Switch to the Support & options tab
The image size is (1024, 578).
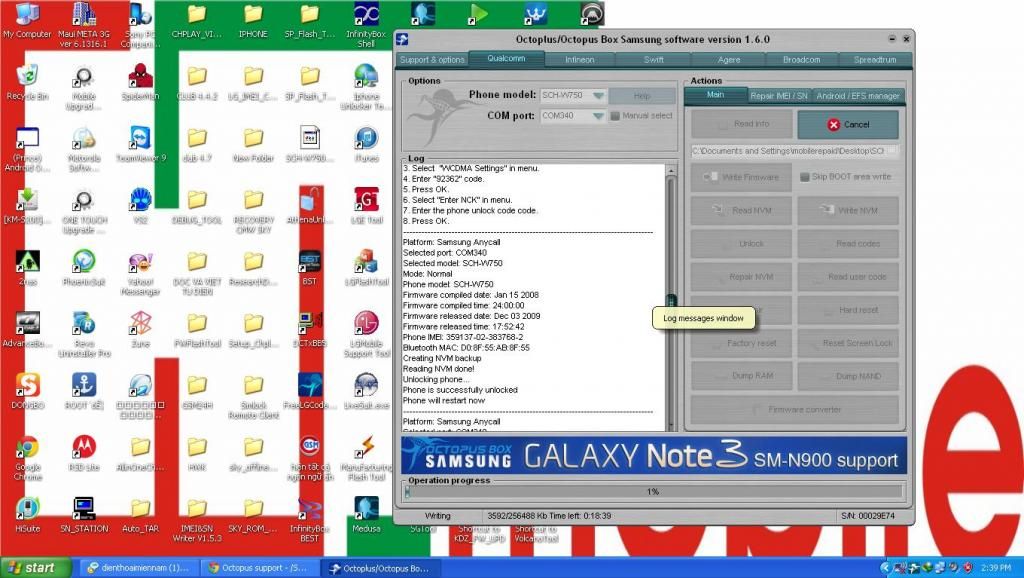(432, 60)
